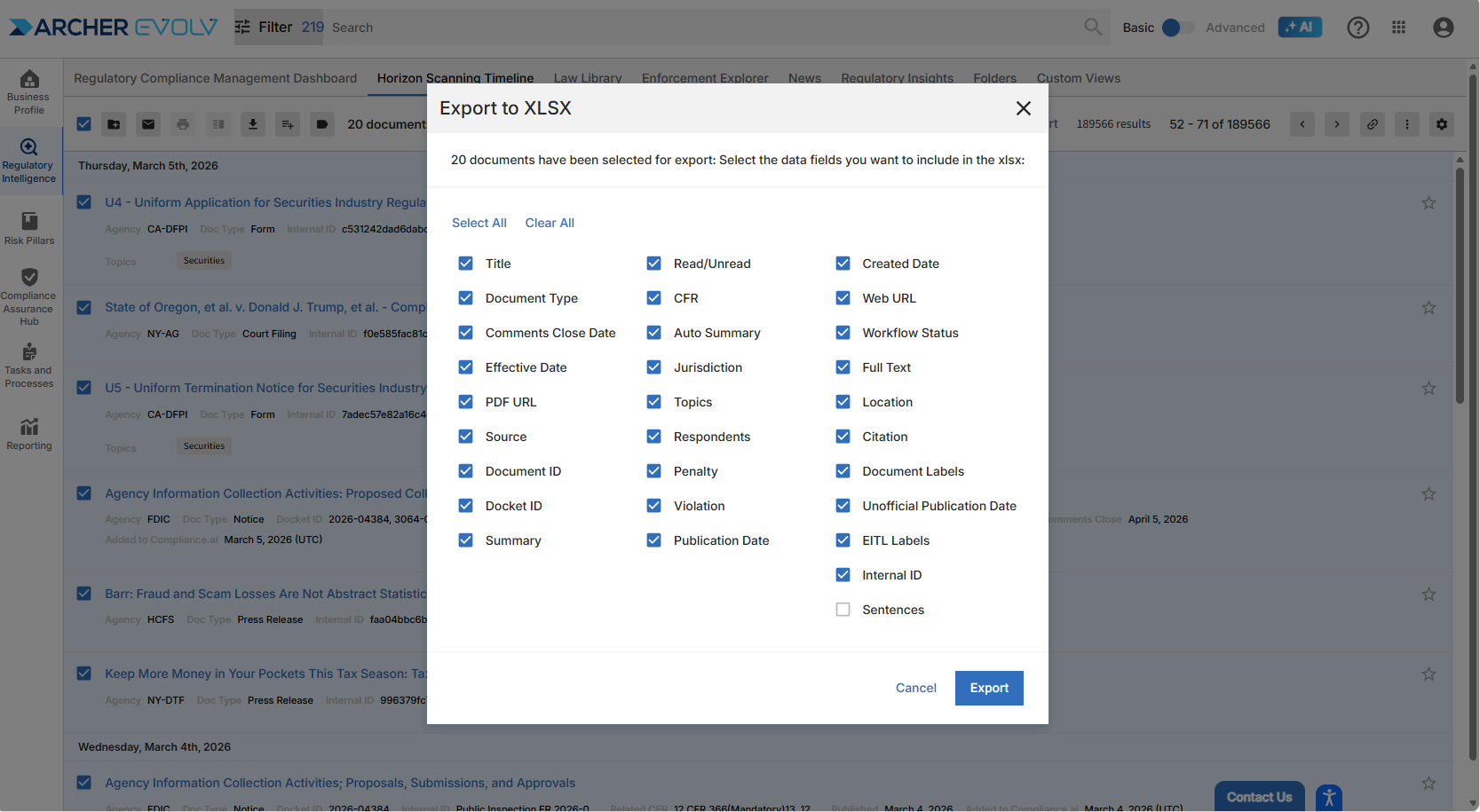The image size is (1480, 812).
Task: Go to the next results page
Action: click(1336, 124)
